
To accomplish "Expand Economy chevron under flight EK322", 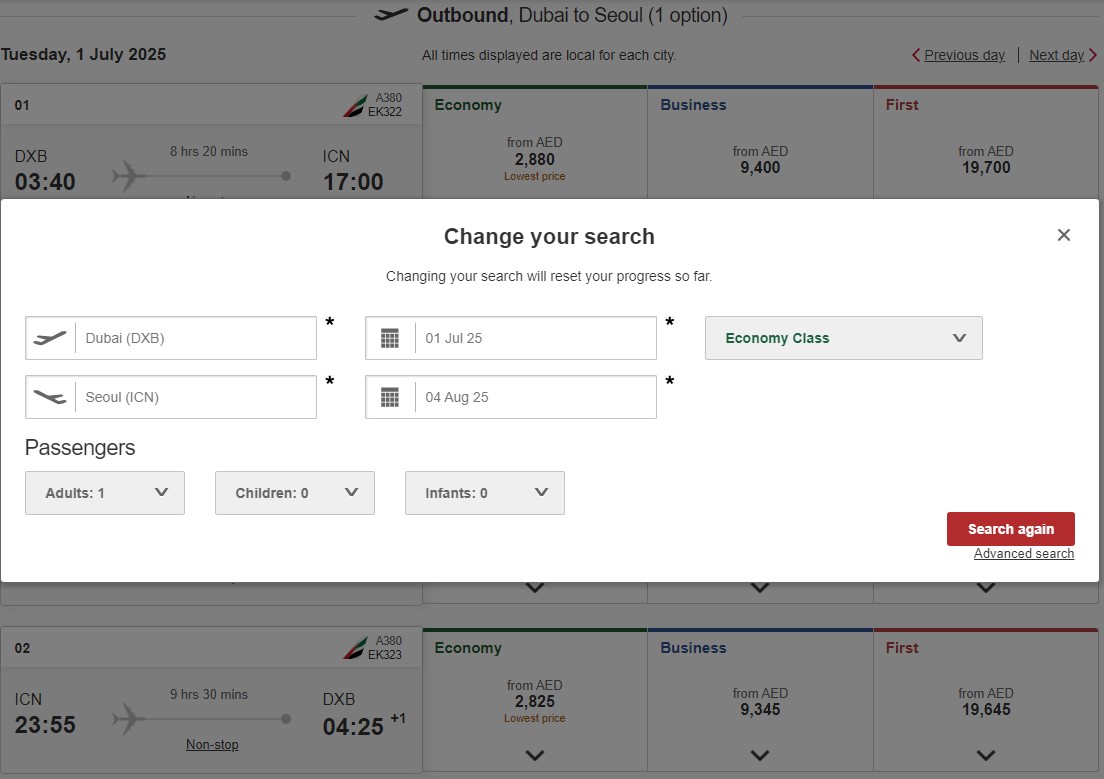I will coord(534,587).
